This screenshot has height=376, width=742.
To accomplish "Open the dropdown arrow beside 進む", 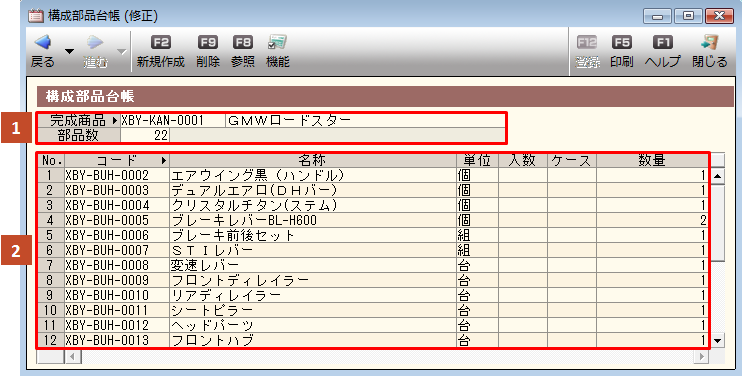I will tap(122, 51).
